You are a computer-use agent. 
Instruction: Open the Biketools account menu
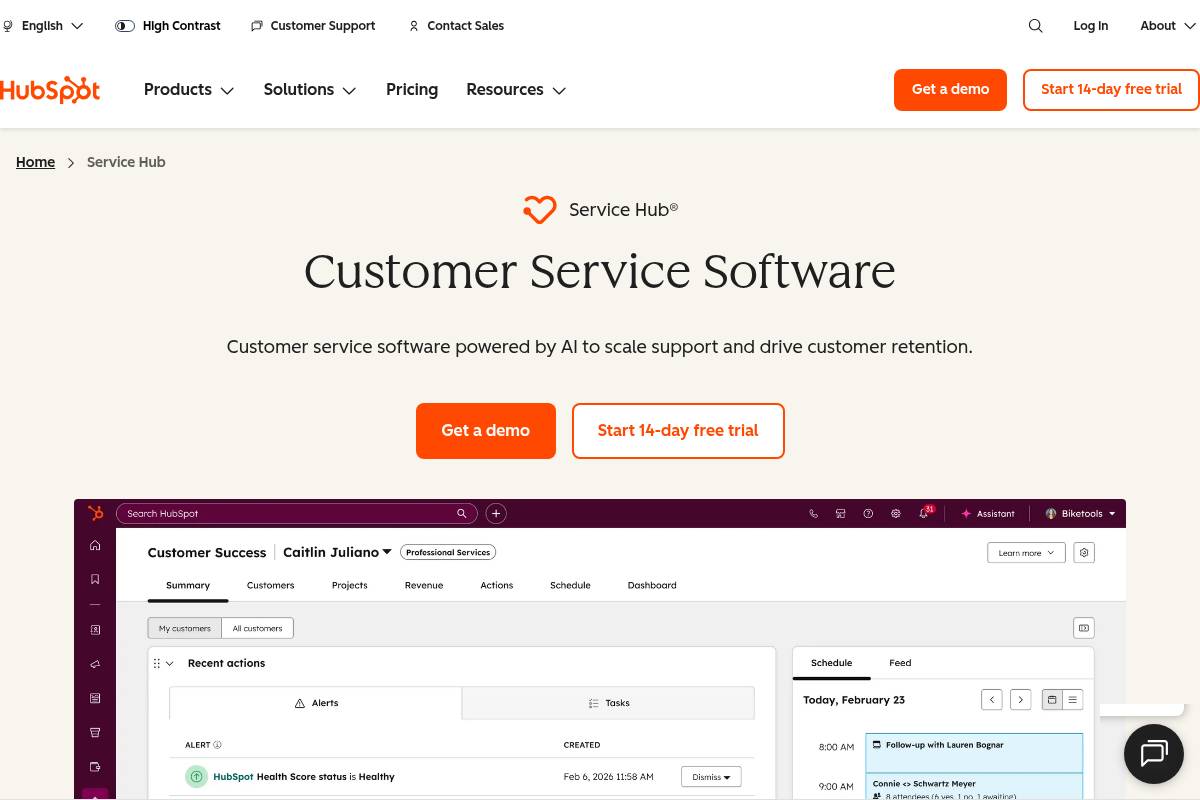coord(1081,514)
